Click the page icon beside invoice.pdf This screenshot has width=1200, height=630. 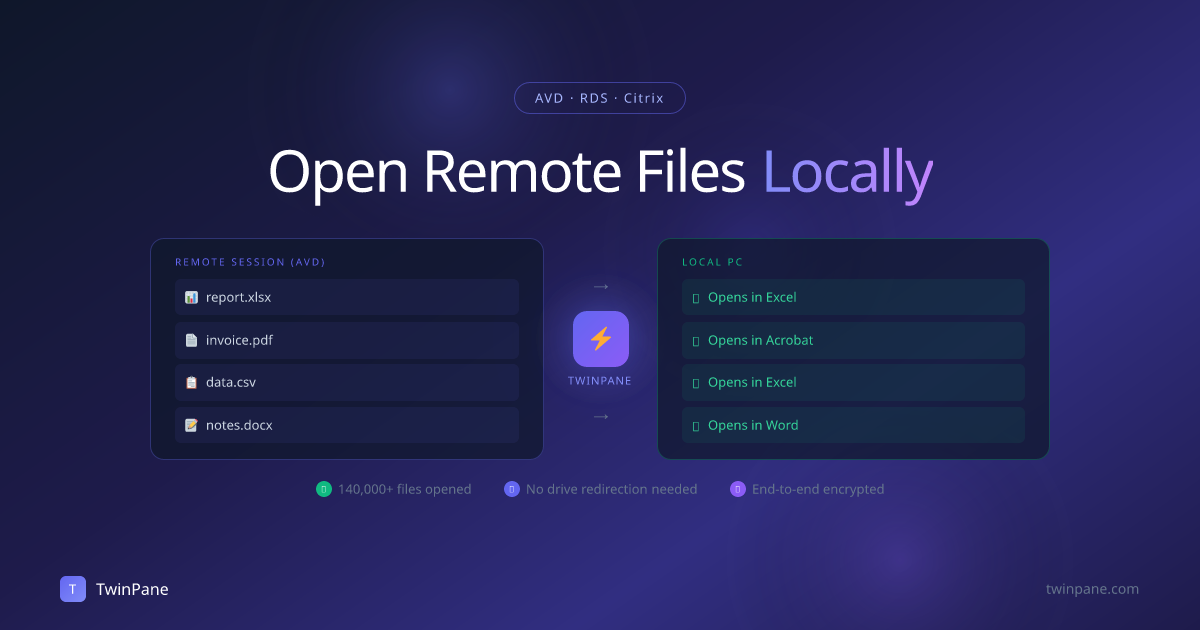(191, 340)
